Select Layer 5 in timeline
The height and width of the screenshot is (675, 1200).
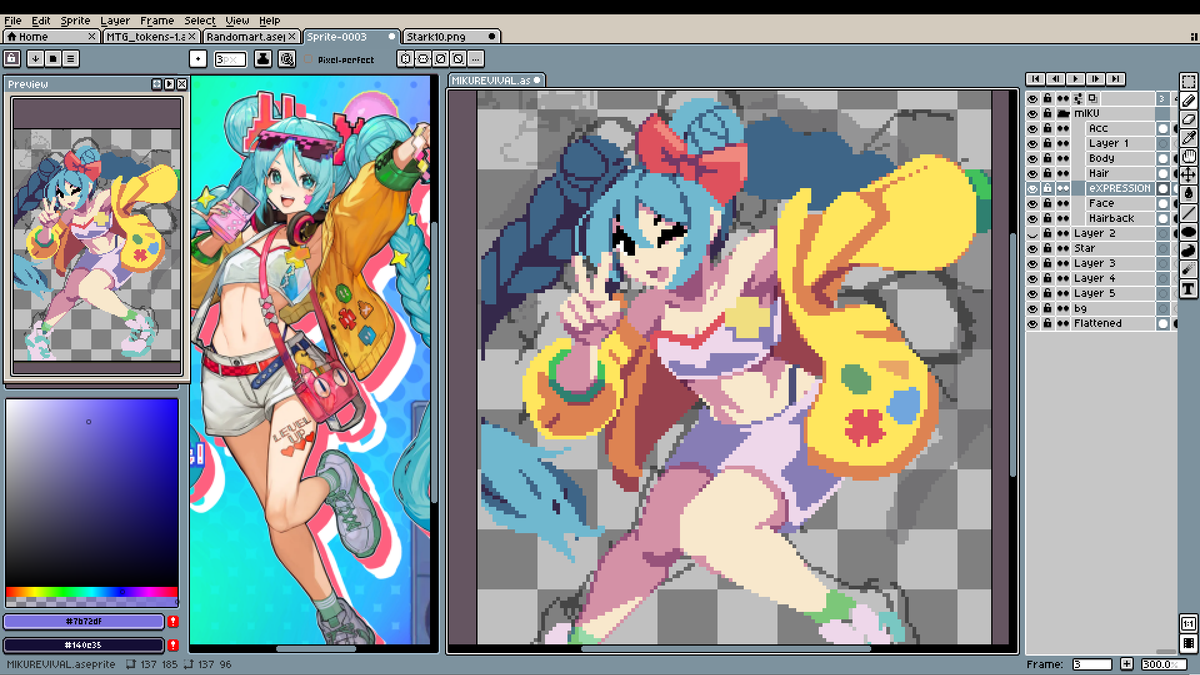pyautogui.click(x=1112, y=293)
